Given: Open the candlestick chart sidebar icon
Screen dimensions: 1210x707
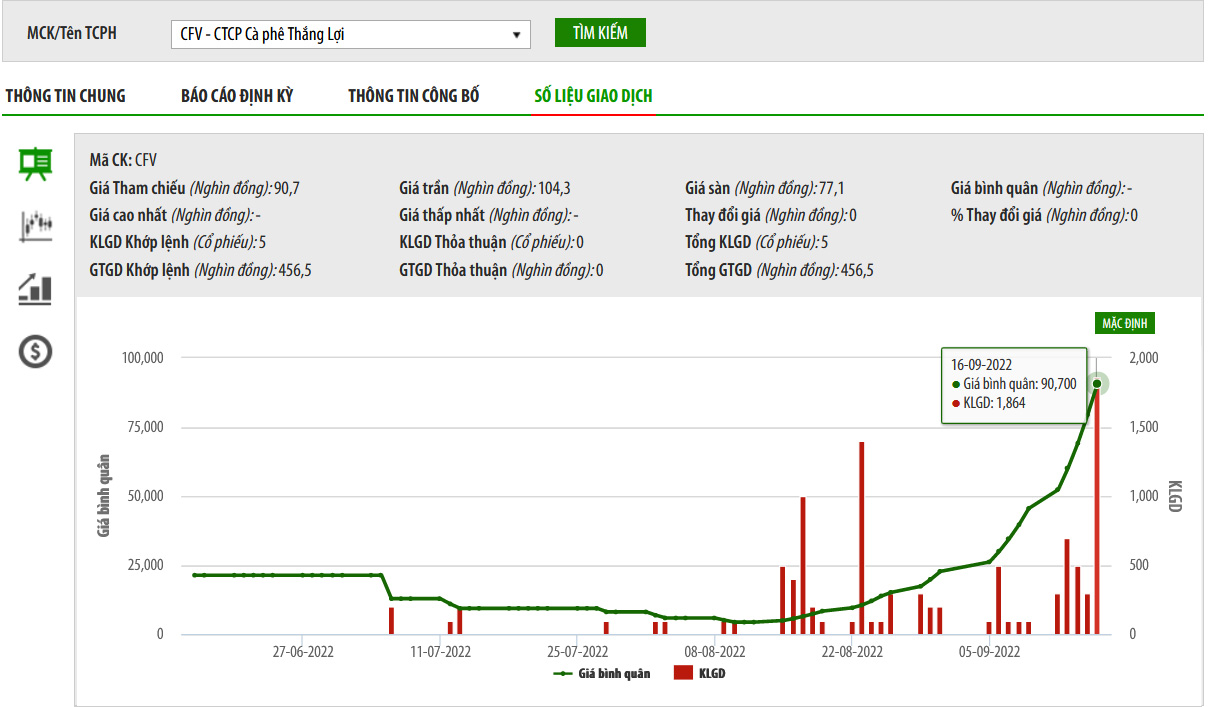Looking at the screenshot, I should pyautogui.click(x=36, y=226).
